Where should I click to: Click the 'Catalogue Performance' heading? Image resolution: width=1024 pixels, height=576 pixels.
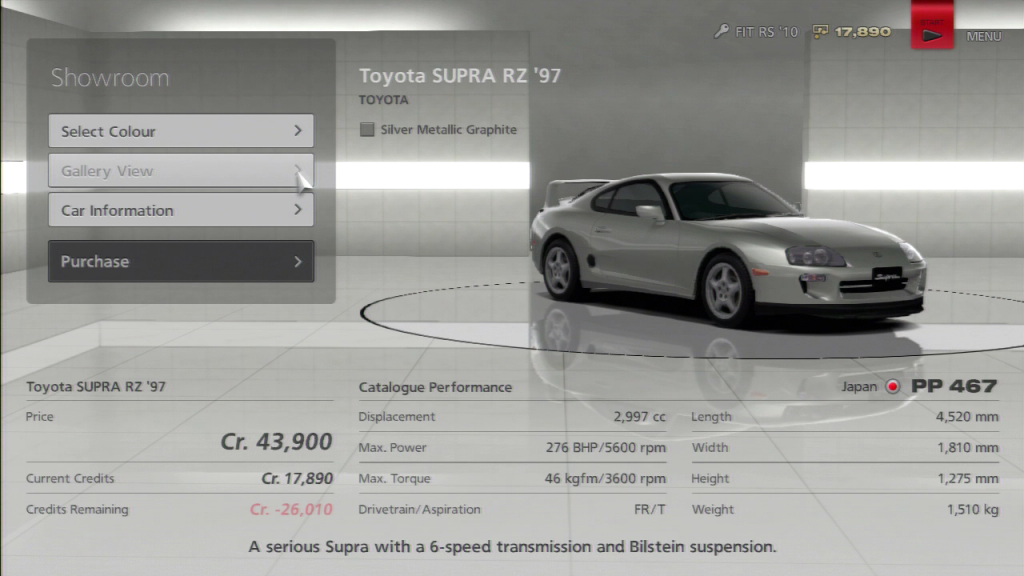tap(435, 387)
